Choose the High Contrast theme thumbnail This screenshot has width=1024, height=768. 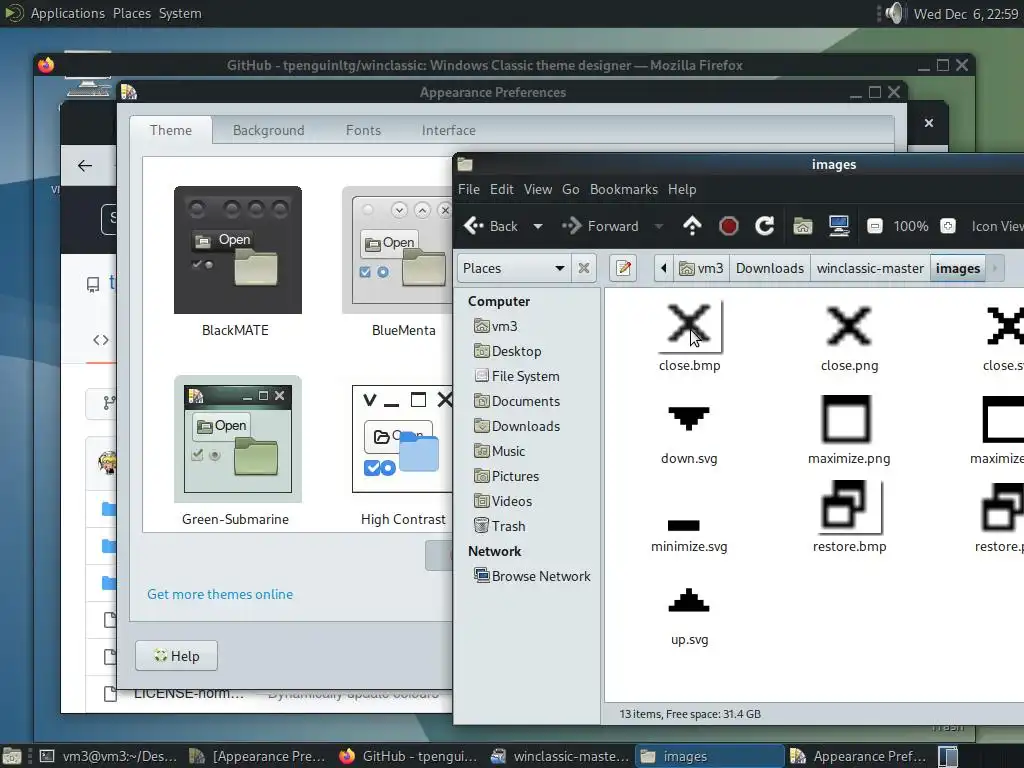coord(402,439)
